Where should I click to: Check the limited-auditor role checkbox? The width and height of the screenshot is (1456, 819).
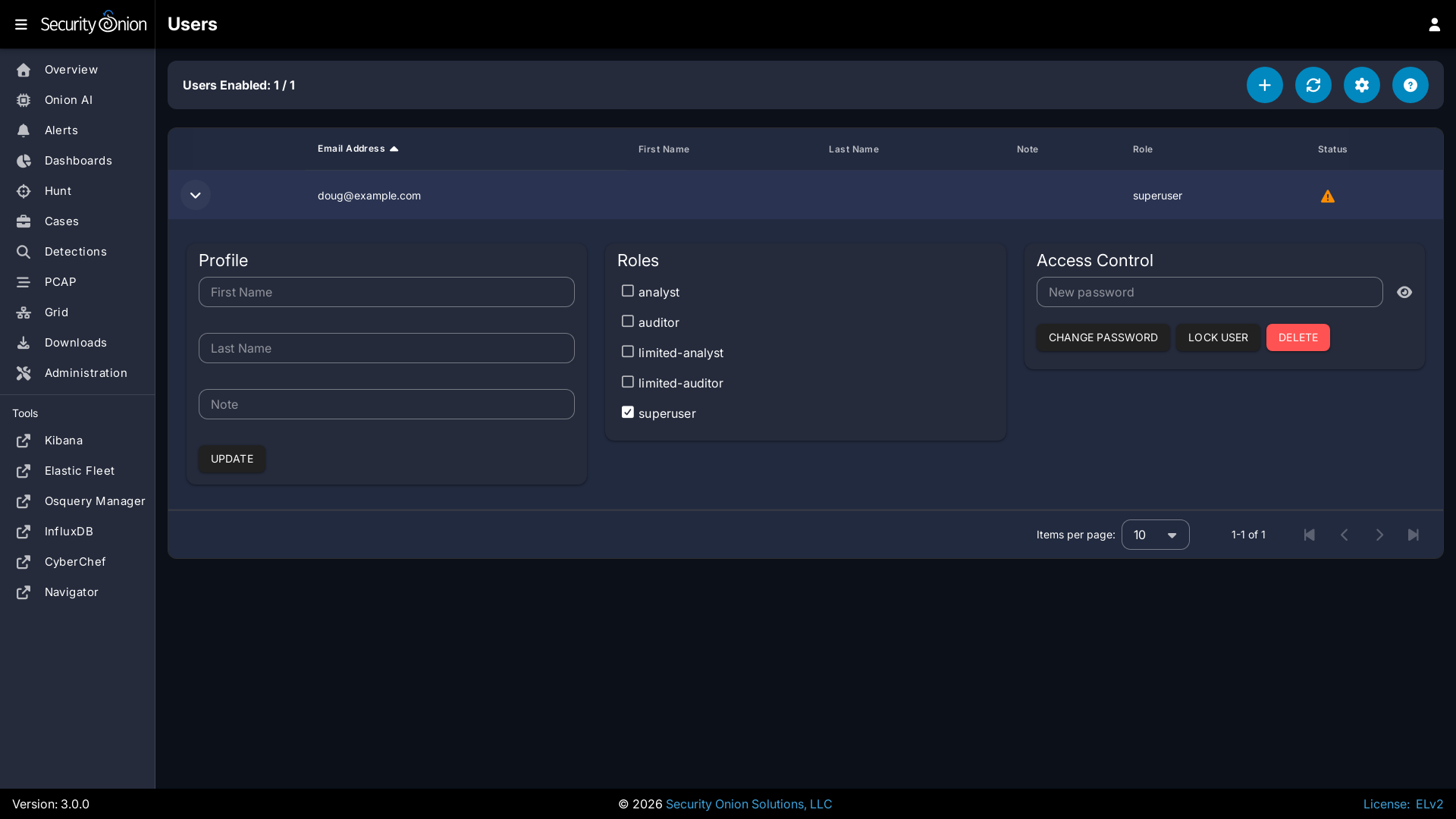click(627, 382)
